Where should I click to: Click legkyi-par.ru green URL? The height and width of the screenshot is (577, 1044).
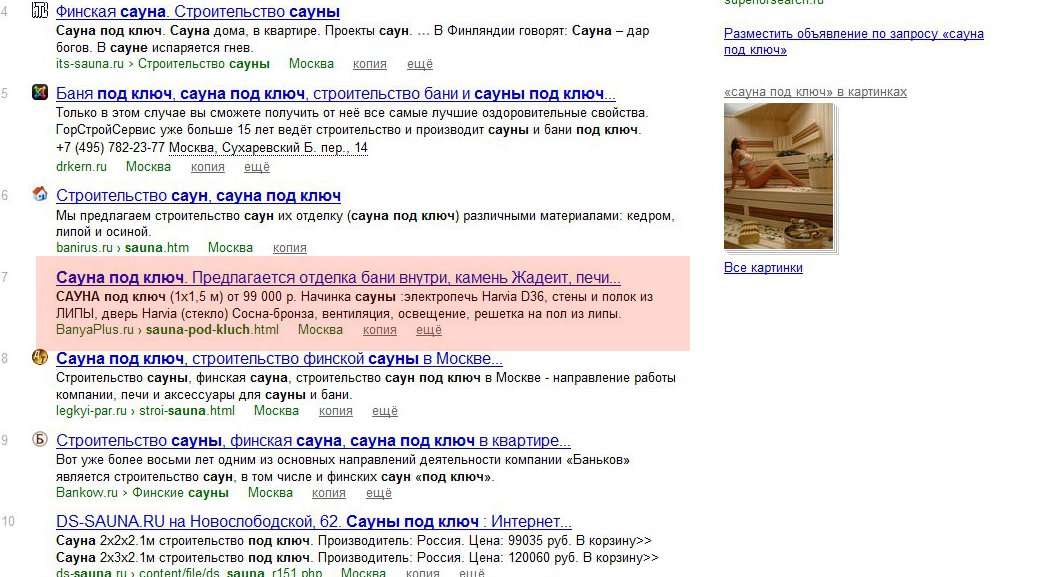(91, 411)
